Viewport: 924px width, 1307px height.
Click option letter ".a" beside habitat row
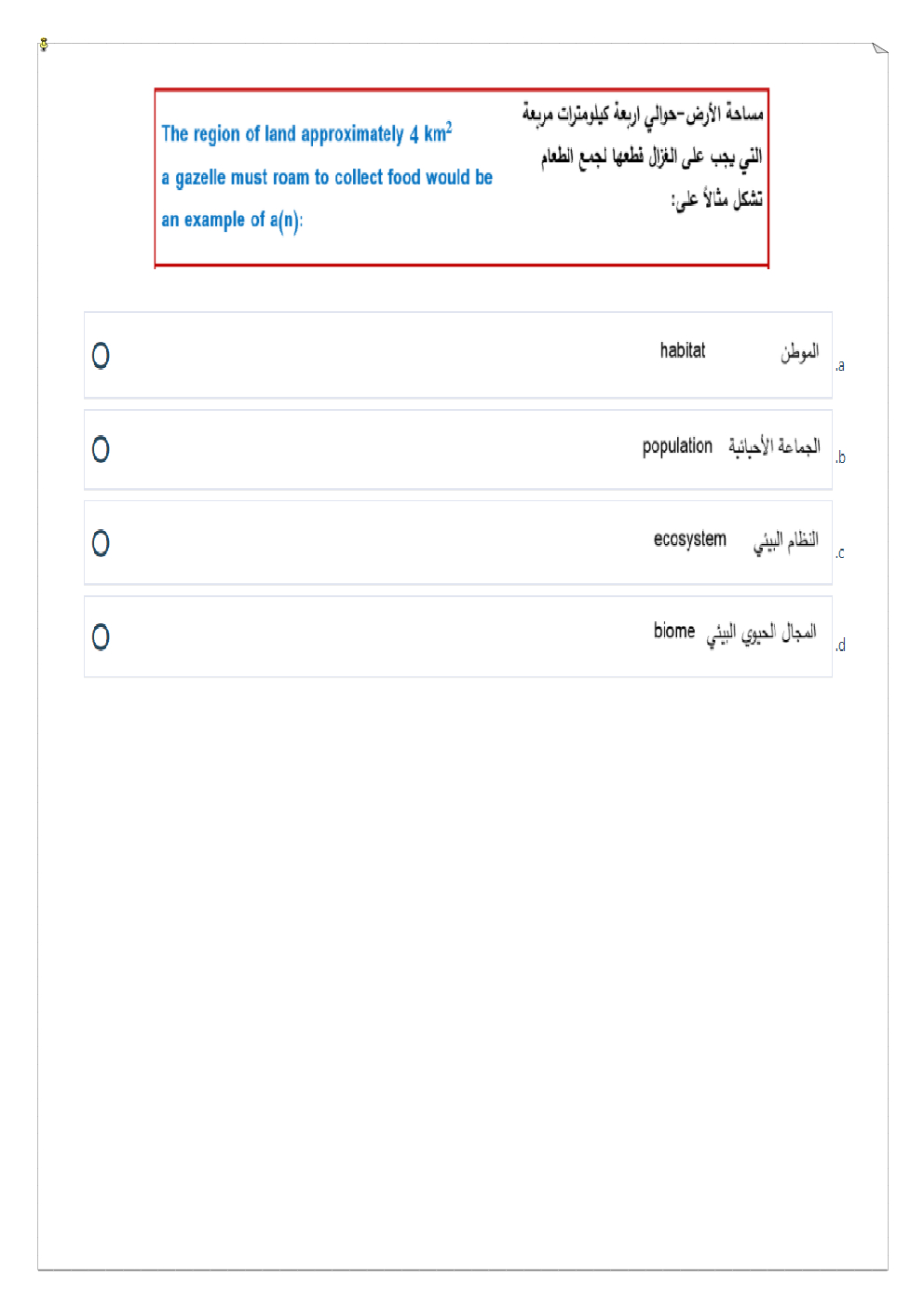pos(839,366)
